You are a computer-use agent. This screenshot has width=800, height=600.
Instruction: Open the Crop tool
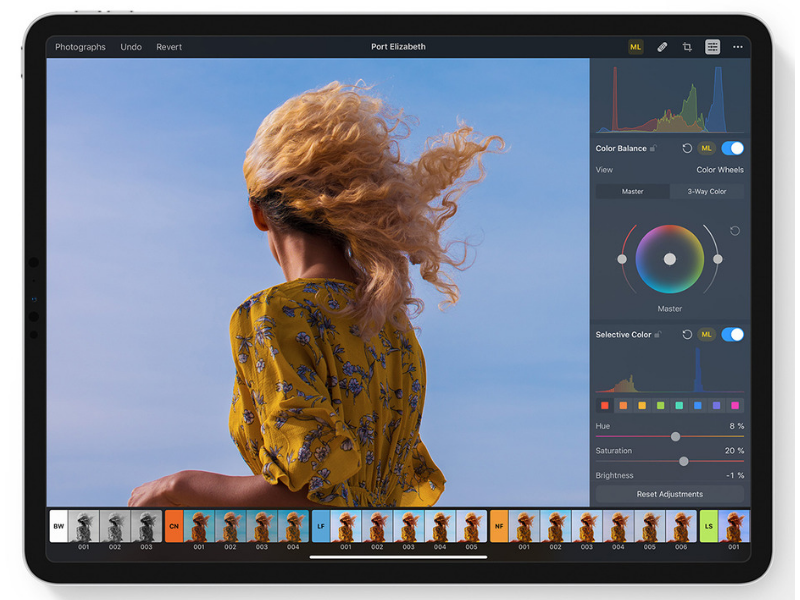[x=687, y=47]
